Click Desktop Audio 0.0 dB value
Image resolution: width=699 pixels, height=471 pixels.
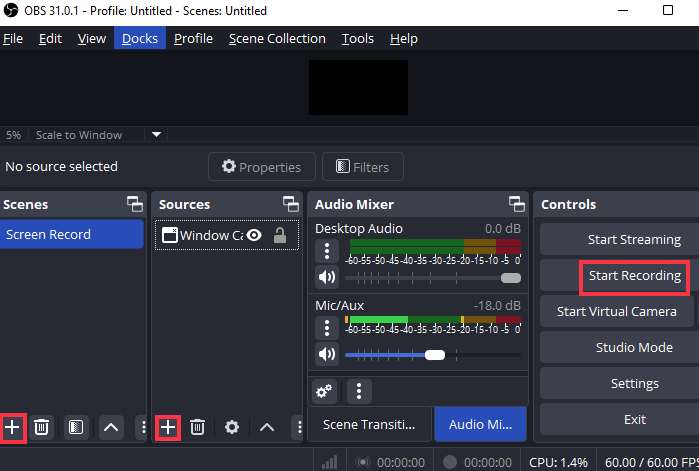tap(502, 229)
